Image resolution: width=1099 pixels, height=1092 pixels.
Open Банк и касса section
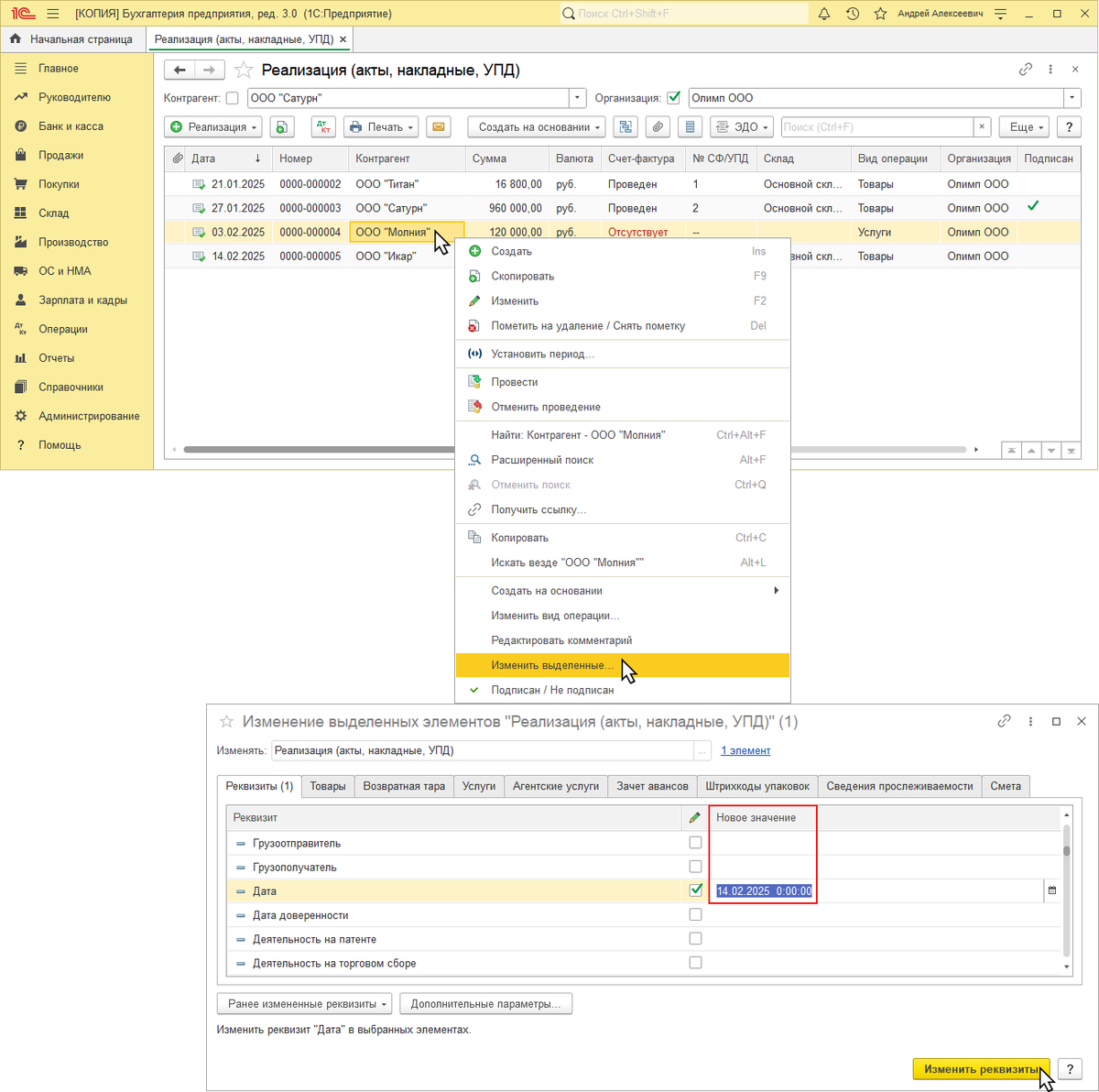(71, 126)
